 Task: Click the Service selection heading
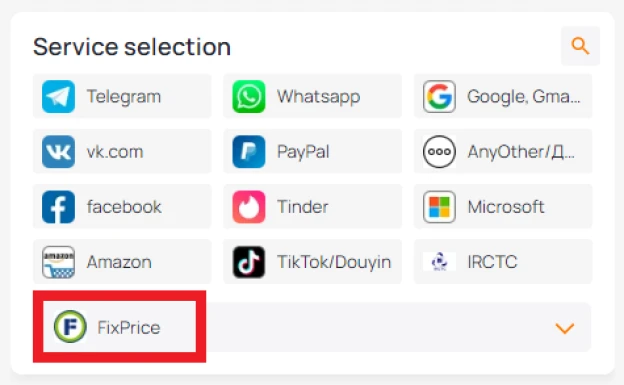pos(132,47)
